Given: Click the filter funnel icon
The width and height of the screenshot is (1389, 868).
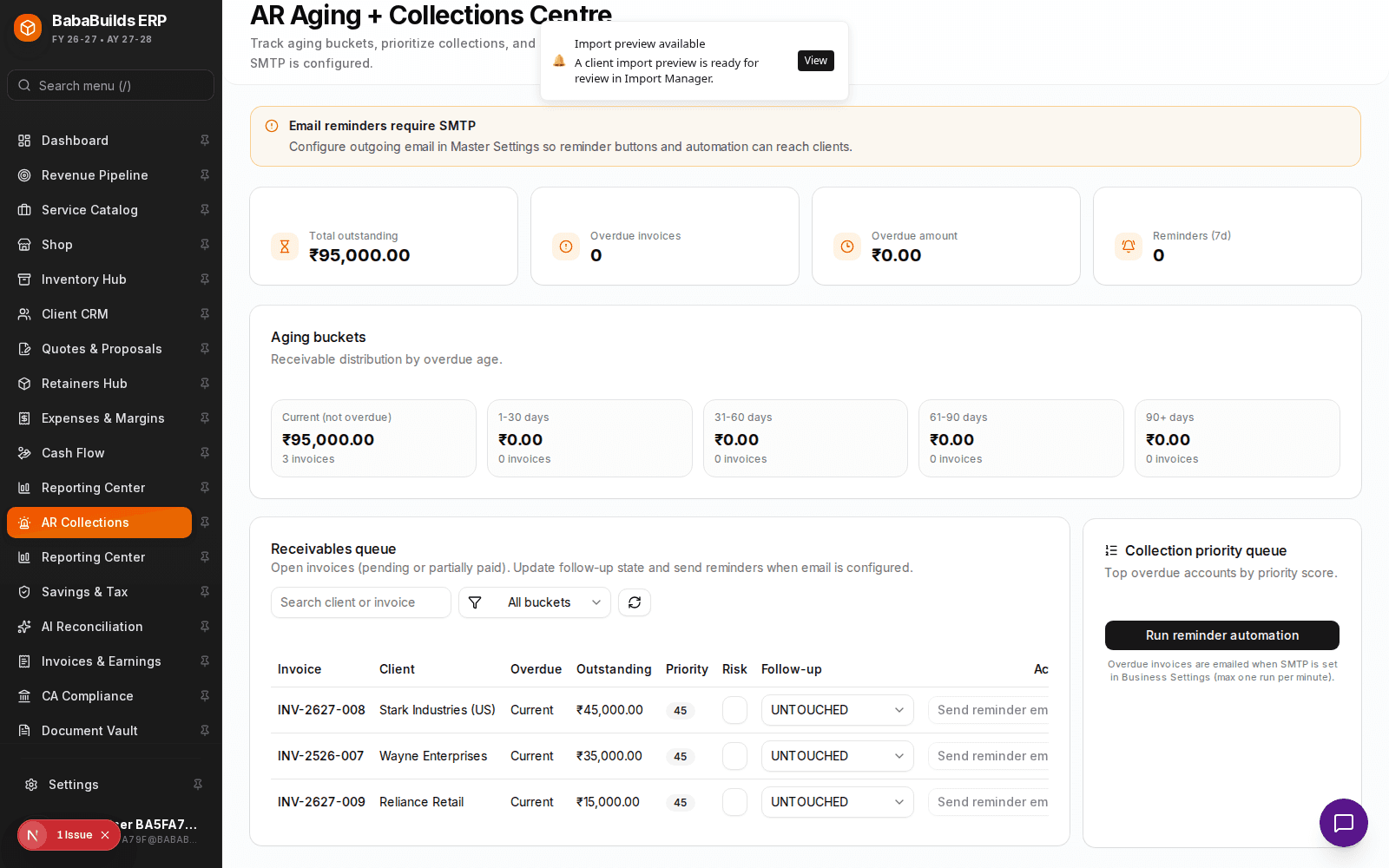Looking at the screenshot, I should (x=475, y=602).
